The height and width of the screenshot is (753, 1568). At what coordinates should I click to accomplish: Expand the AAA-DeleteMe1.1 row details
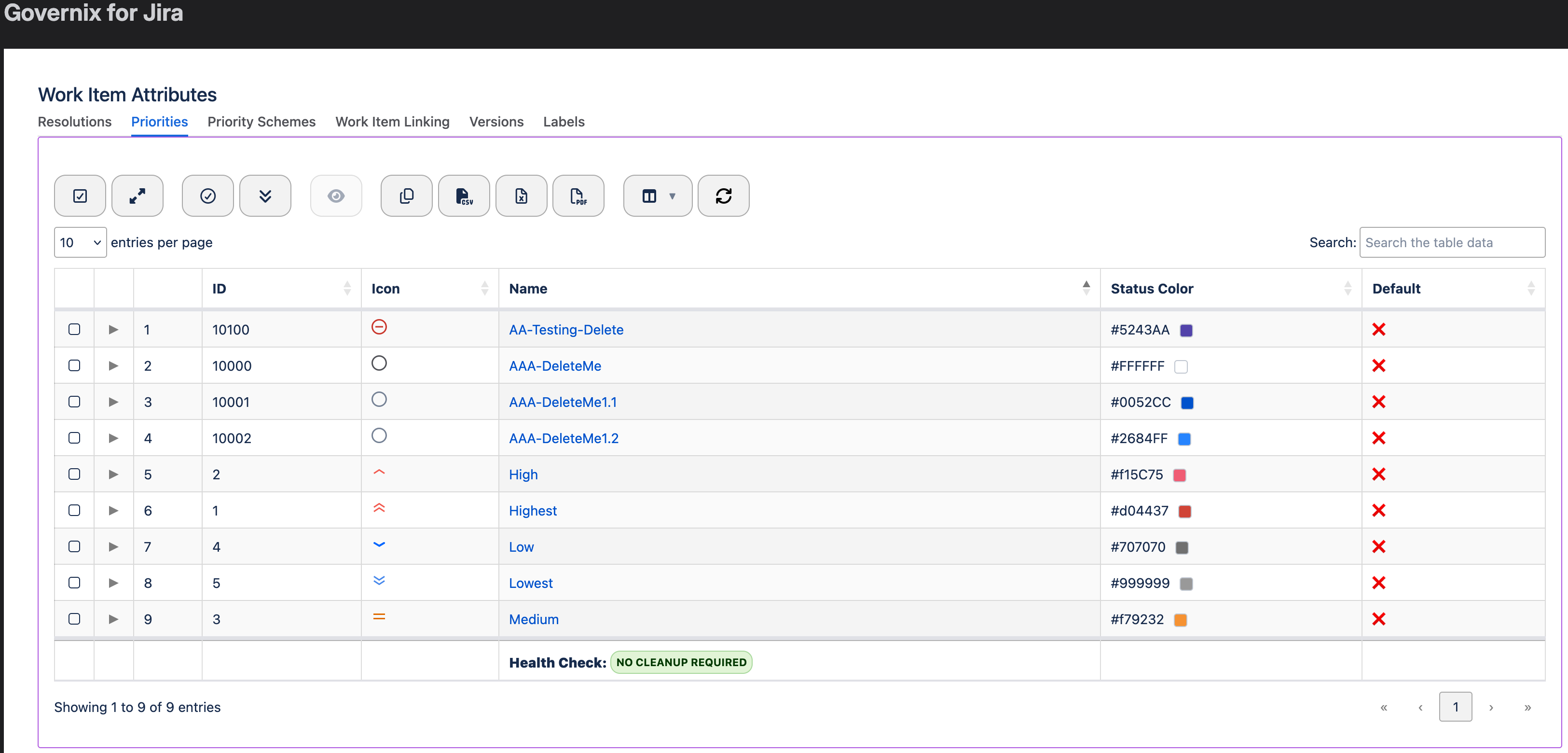click(x=113, y=402)
